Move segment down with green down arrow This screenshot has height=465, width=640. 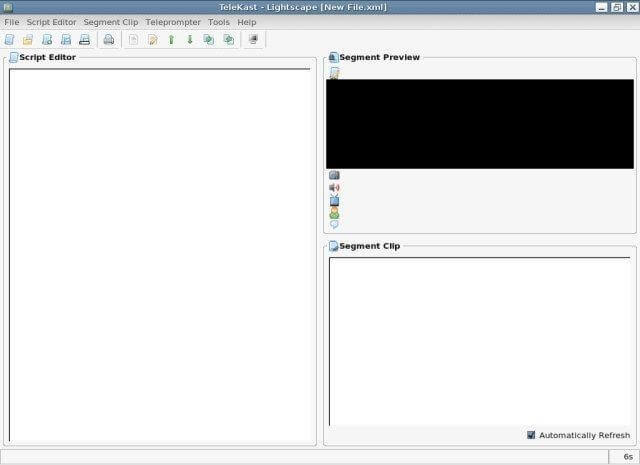tap(190, 40)
